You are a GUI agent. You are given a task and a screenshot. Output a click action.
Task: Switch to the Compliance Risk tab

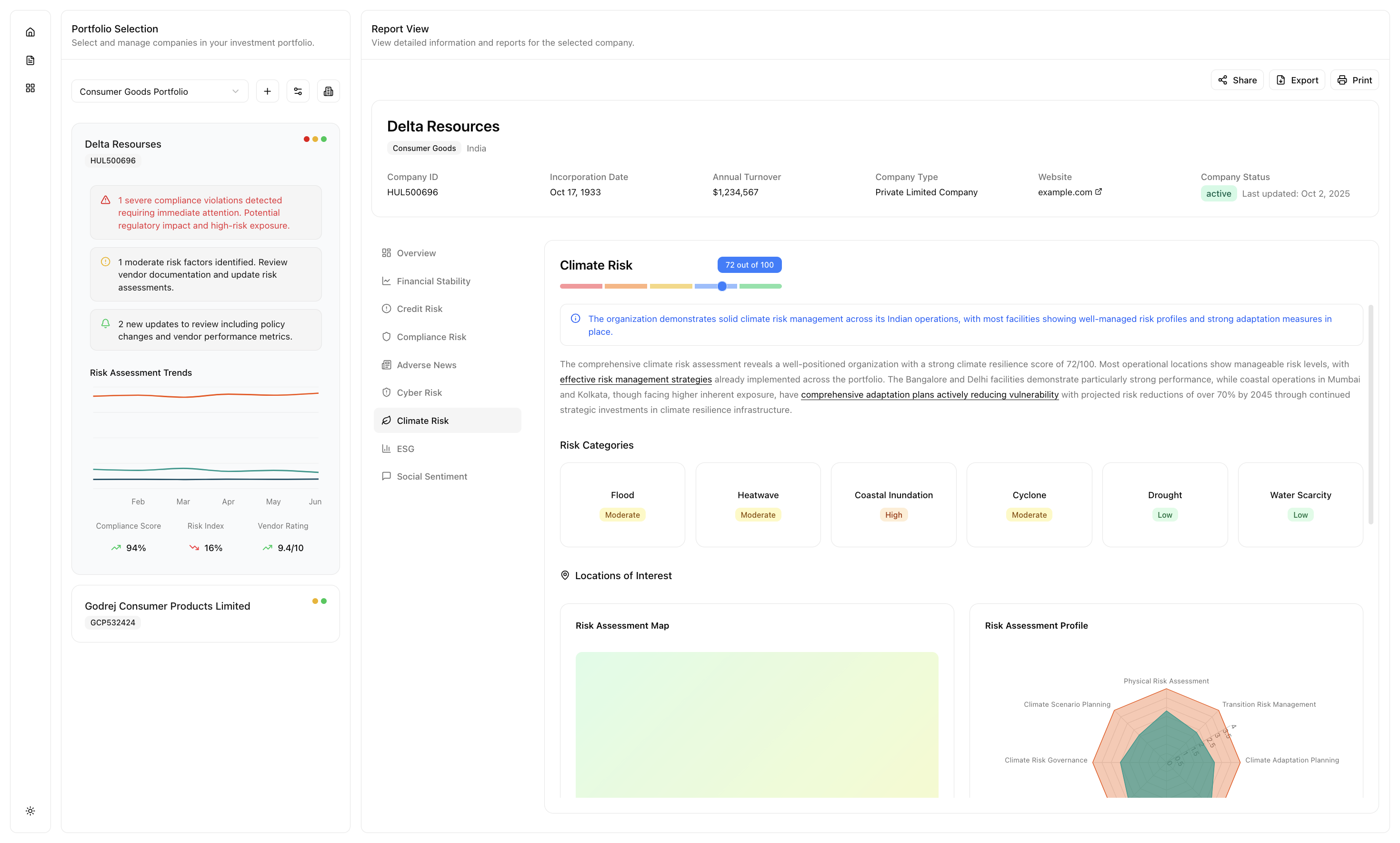447,337
